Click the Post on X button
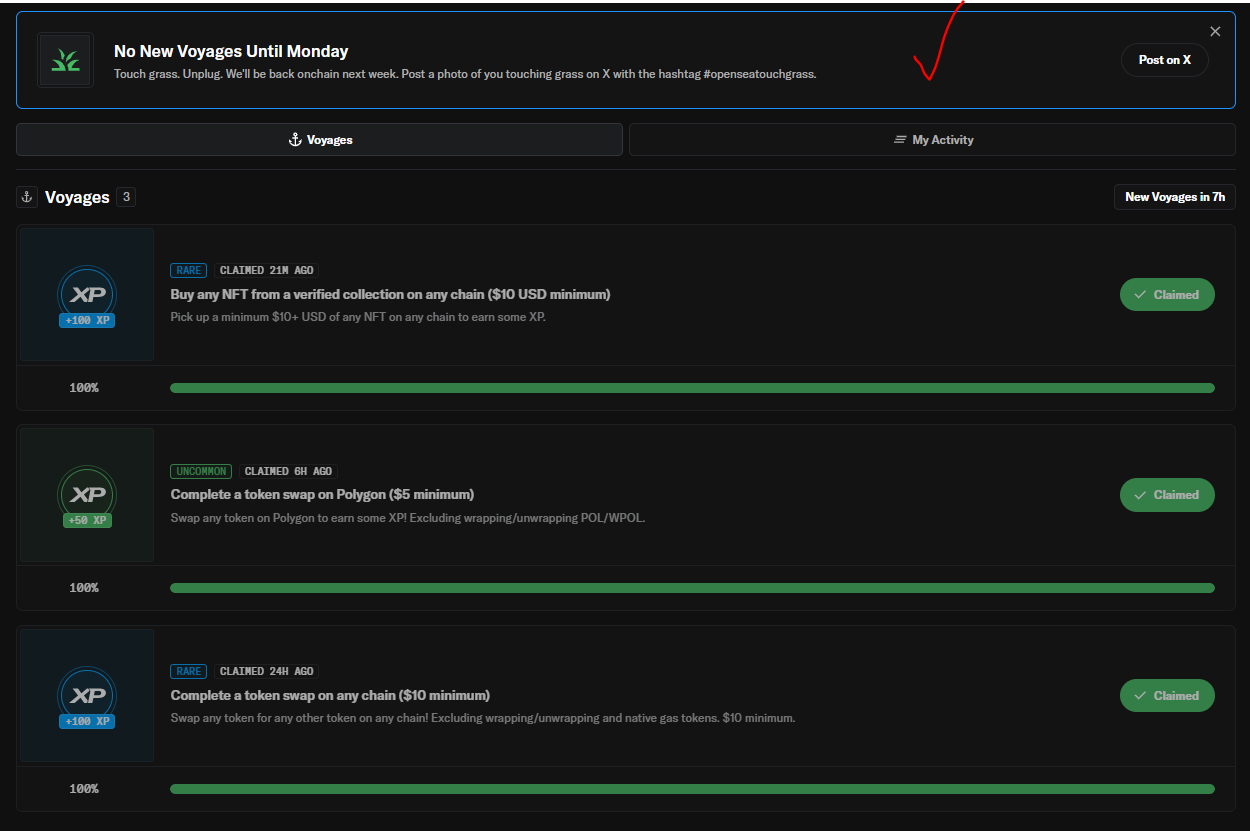 pos(1165,60)
